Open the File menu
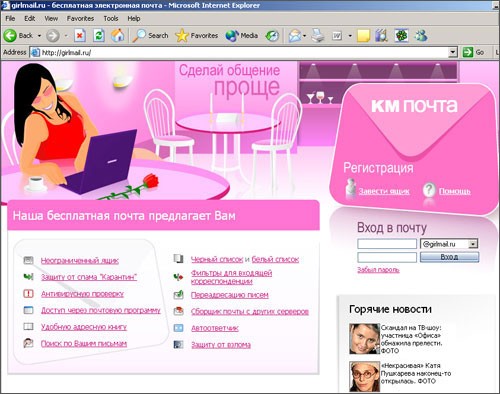Image resolution: width=500 pixels, height=394 pixels. point(10,18)
